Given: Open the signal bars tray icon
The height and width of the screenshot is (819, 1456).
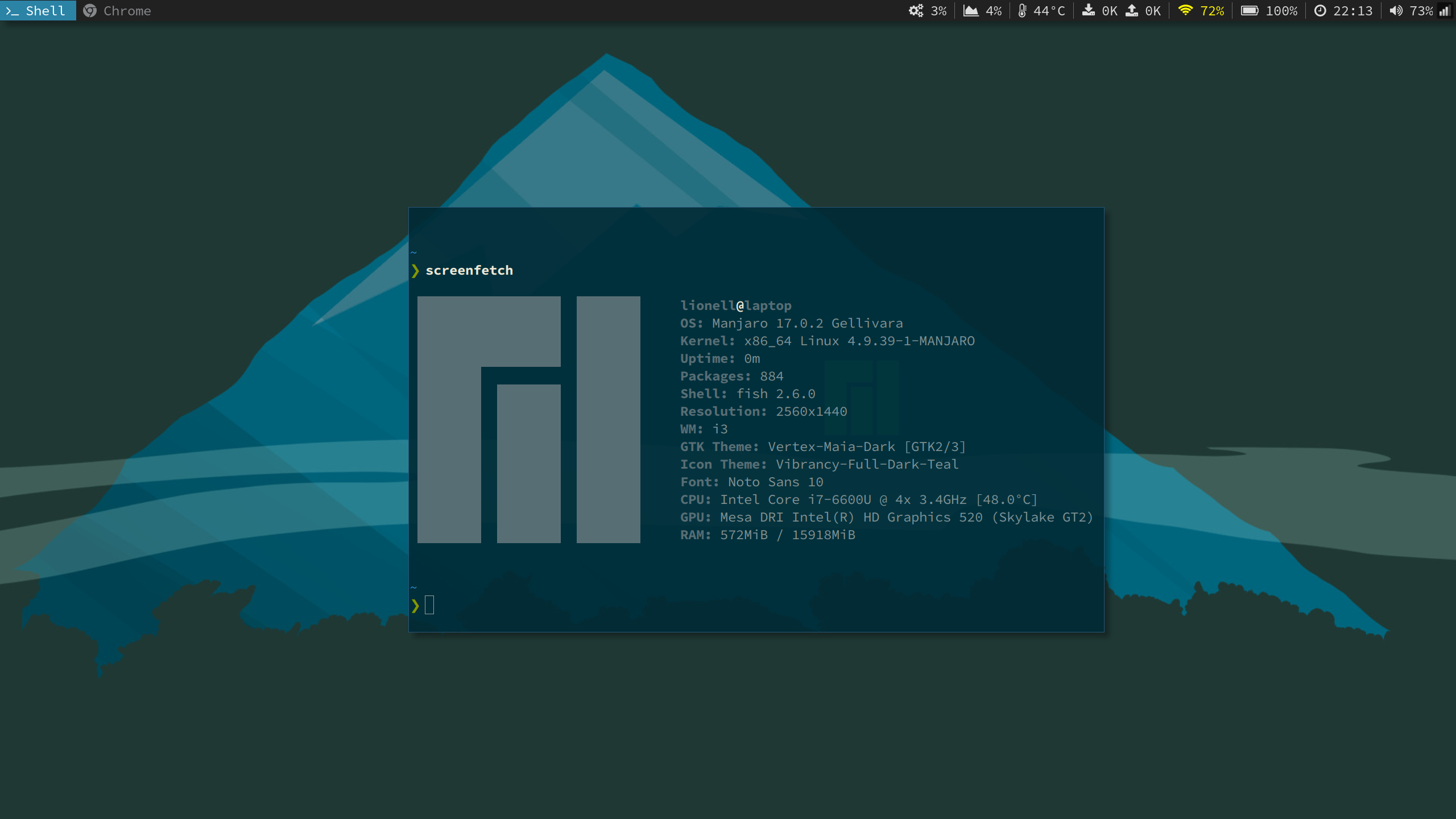Looking at the screenshot, I should [x=1445, y=11].
